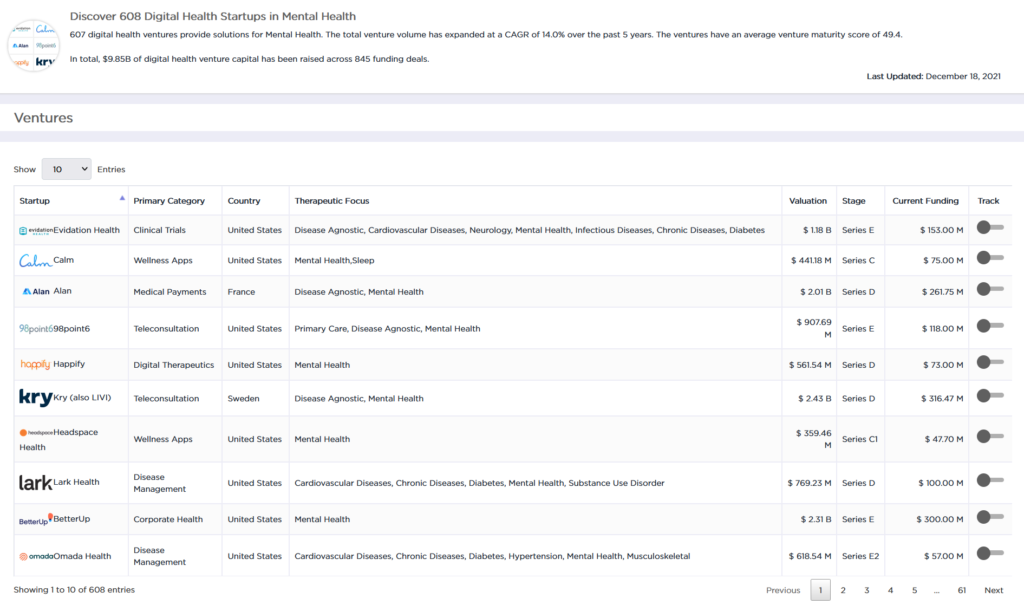The width and height of the screenshot is (1024, 605).
Task: Click the Ventures section heading
Action: [43, 118]
